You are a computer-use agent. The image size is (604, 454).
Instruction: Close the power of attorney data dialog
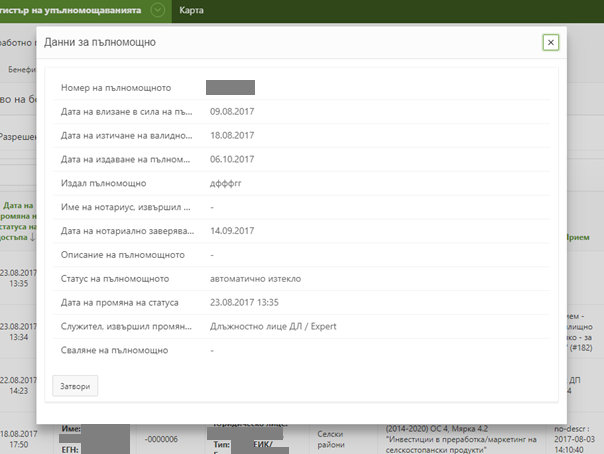(550, 42)
